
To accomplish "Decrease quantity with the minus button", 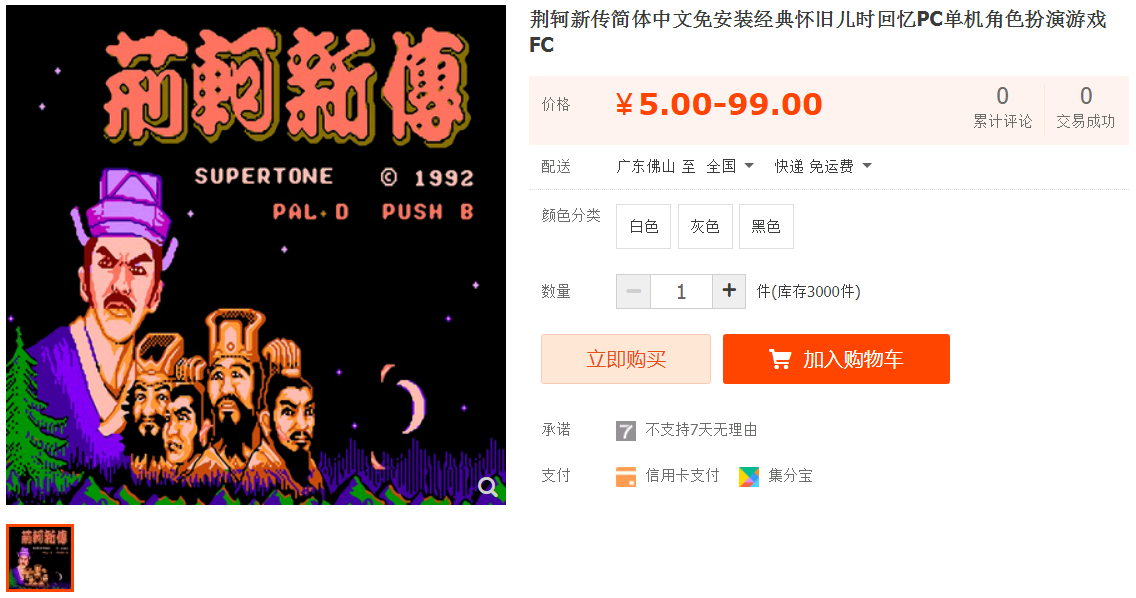I will coord(633,291).
